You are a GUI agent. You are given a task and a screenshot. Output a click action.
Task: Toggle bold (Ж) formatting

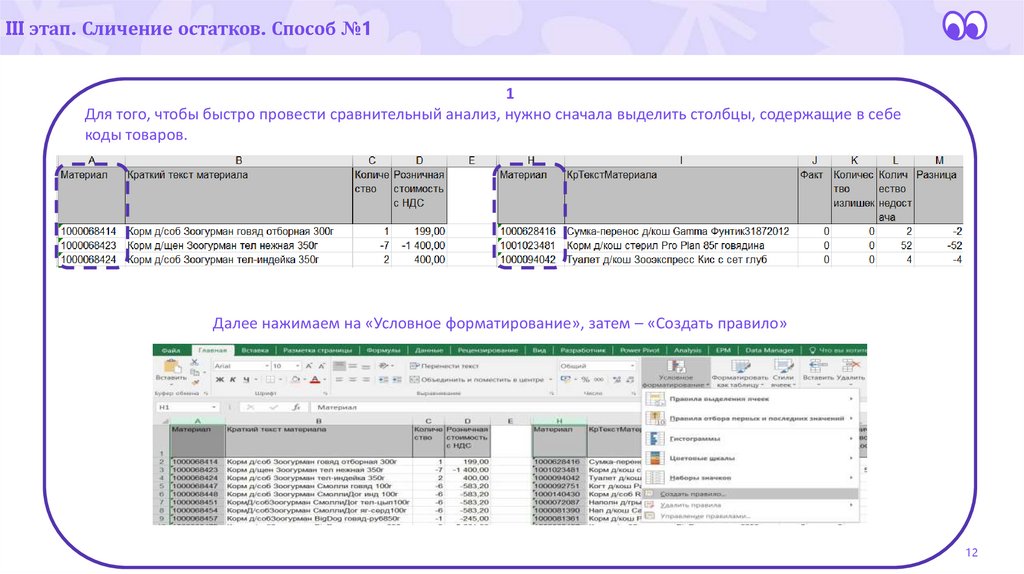[x=219, y=380]
